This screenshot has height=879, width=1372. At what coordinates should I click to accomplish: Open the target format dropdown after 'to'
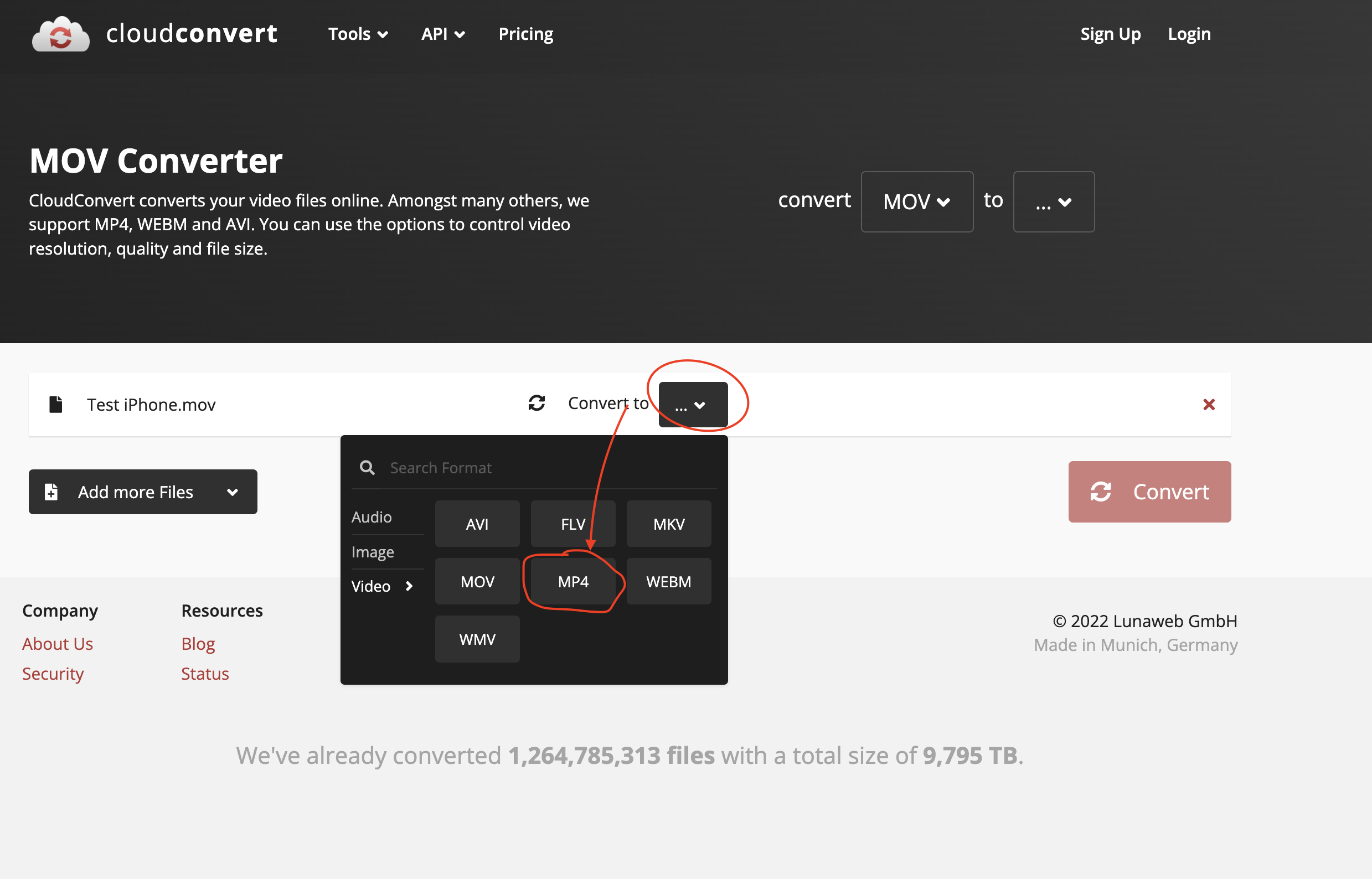click(x=1053, y=201)
